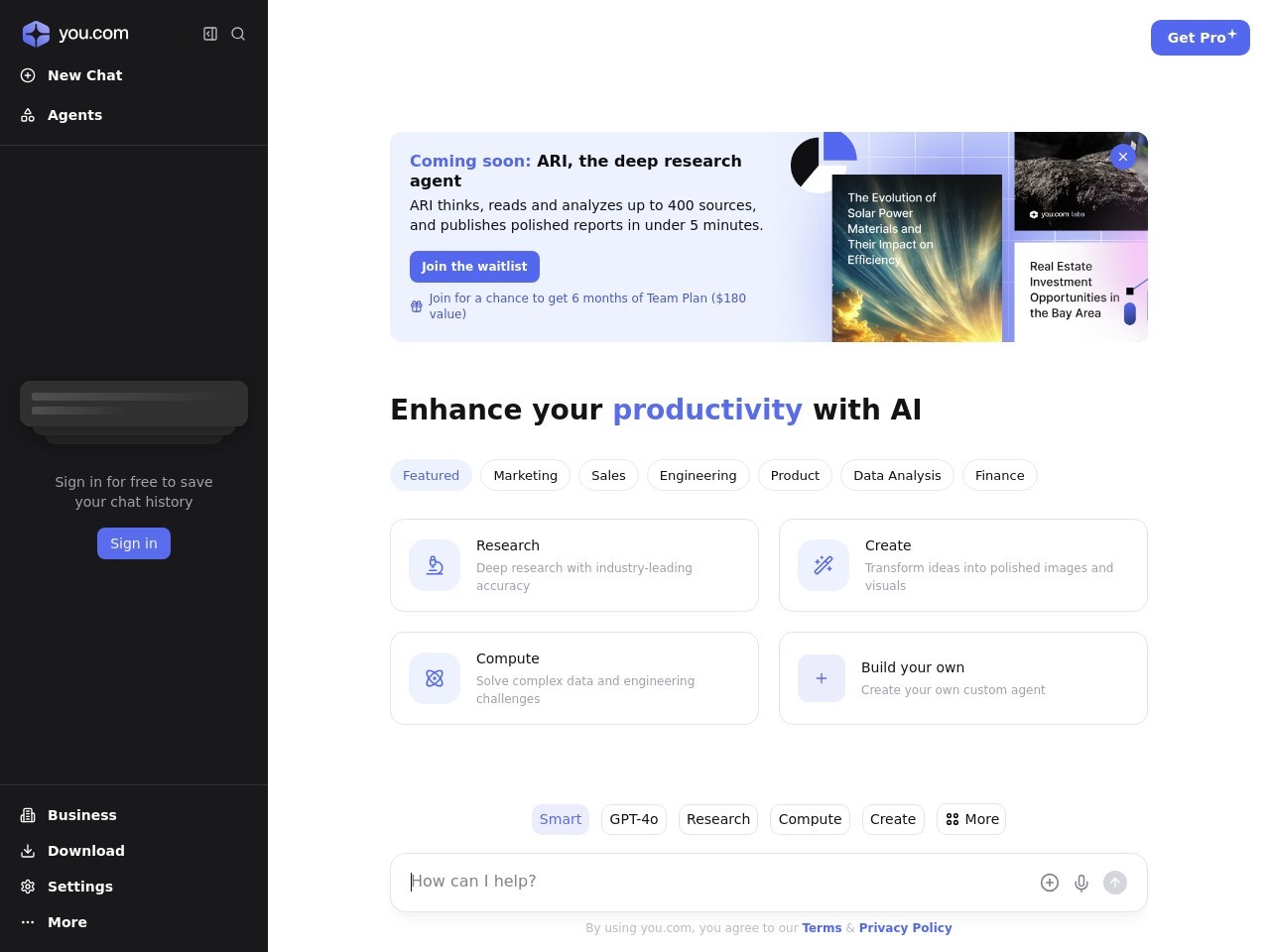Screen dimensions: 1270x952
Task: Switch to GPT-4o model chip
Action: point(633,819)
